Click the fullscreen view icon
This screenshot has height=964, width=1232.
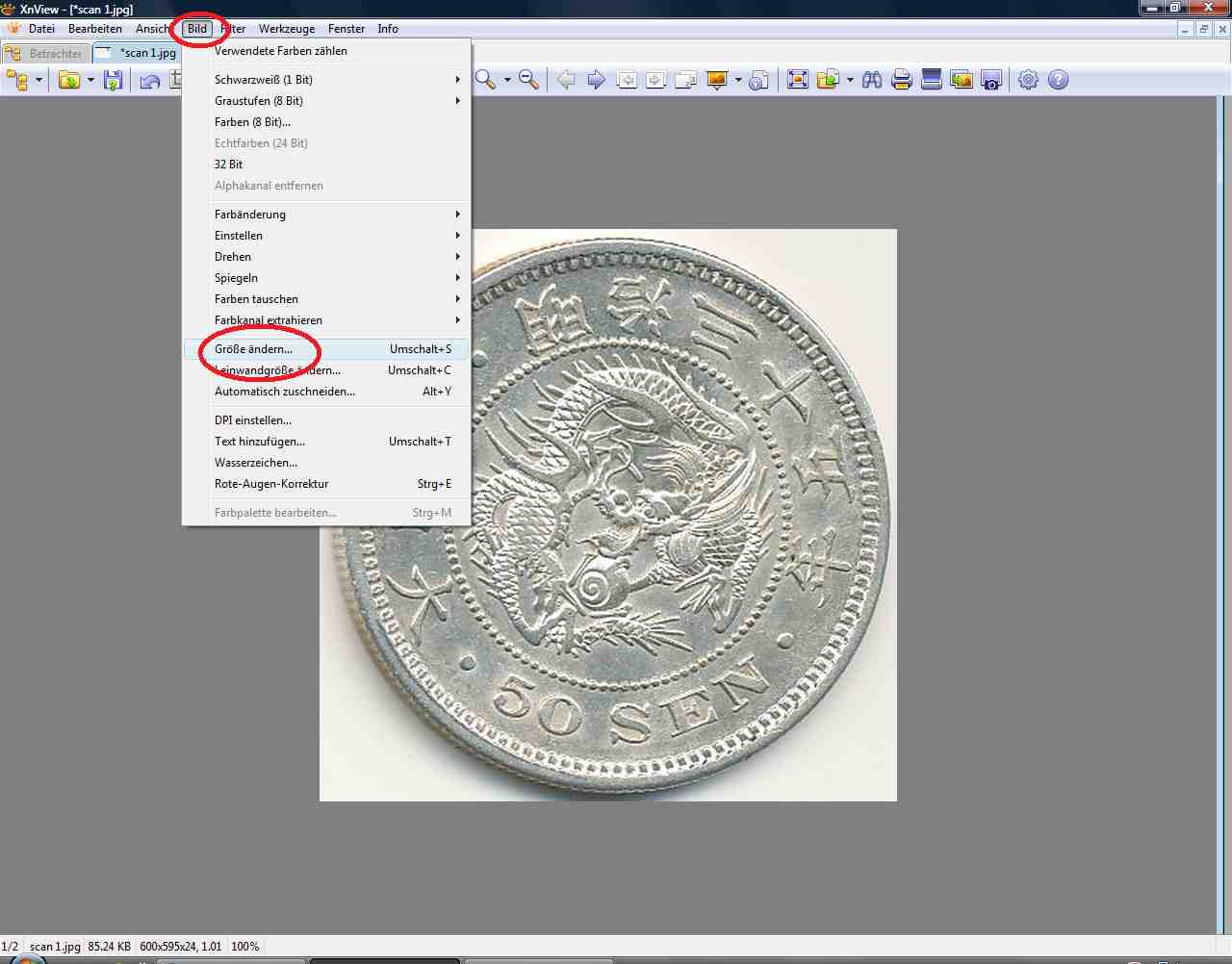798,80
